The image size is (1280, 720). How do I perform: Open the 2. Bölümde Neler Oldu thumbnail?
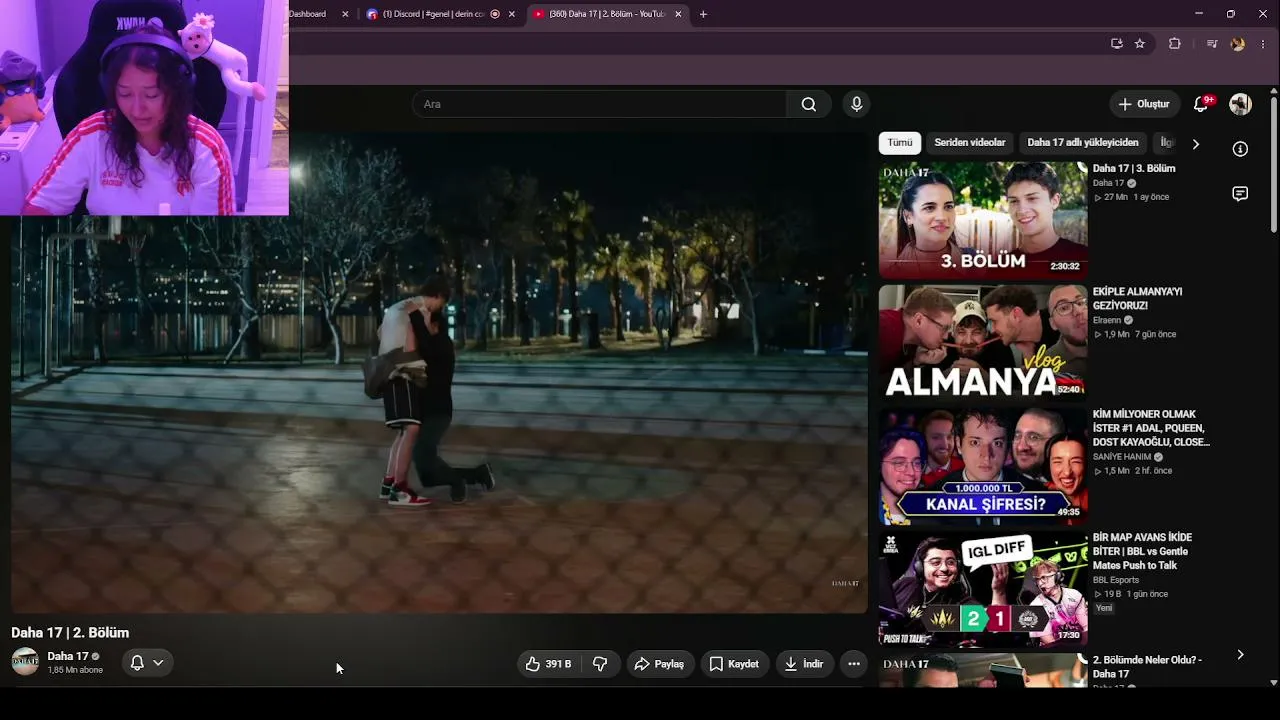[983, 670]
